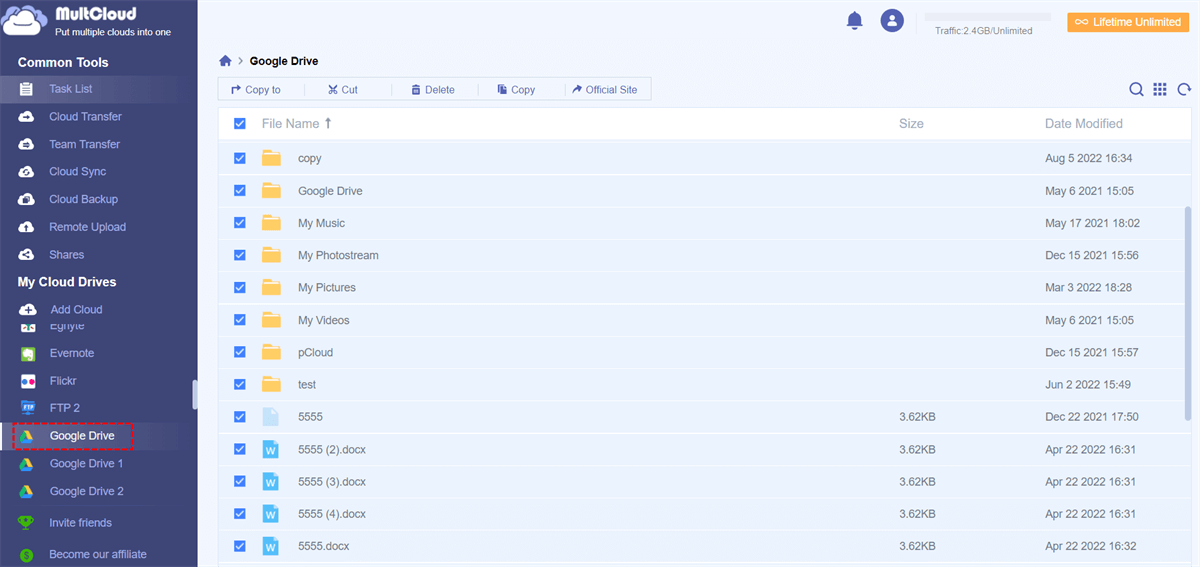Image resolution: width=1200 pixels, height=567 pixels.
Task: Go to home via house breadcrumb icon
Action: coord(226,61)
